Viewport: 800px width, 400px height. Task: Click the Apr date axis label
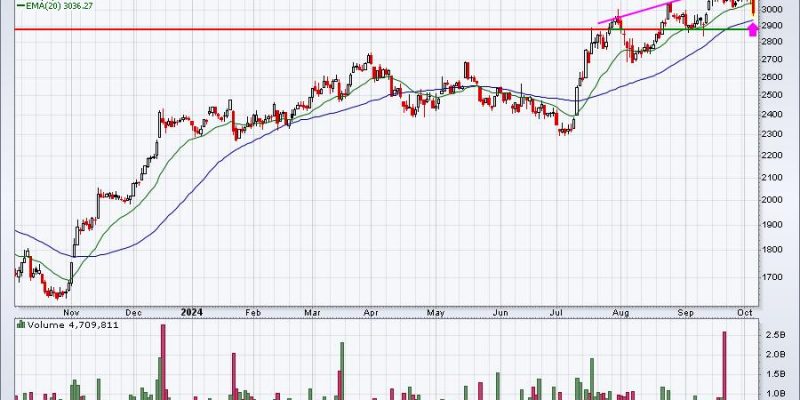tap(371, 312)
